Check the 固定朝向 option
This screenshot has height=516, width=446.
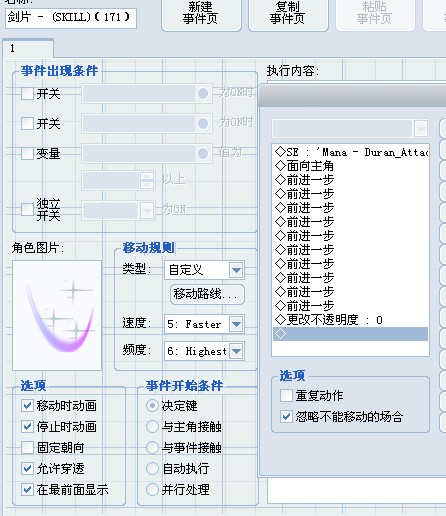(x=27, y=448)
